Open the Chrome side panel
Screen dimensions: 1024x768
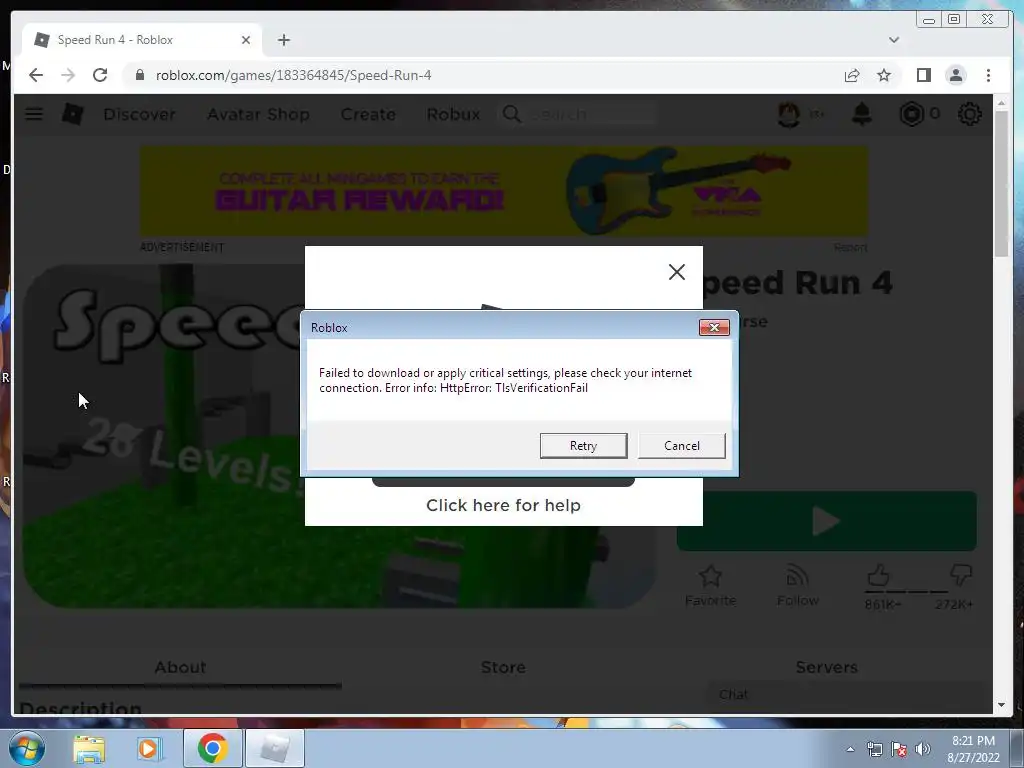coord(923,75)
